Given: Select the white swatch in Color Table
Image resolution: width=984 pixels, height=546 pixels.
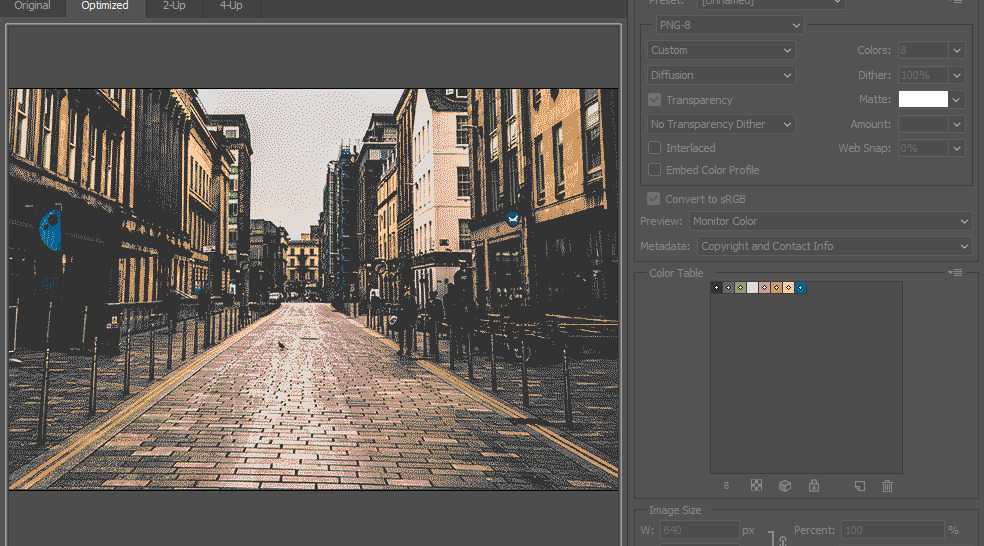Looking at the screenshot, I should tap(752, 287).
